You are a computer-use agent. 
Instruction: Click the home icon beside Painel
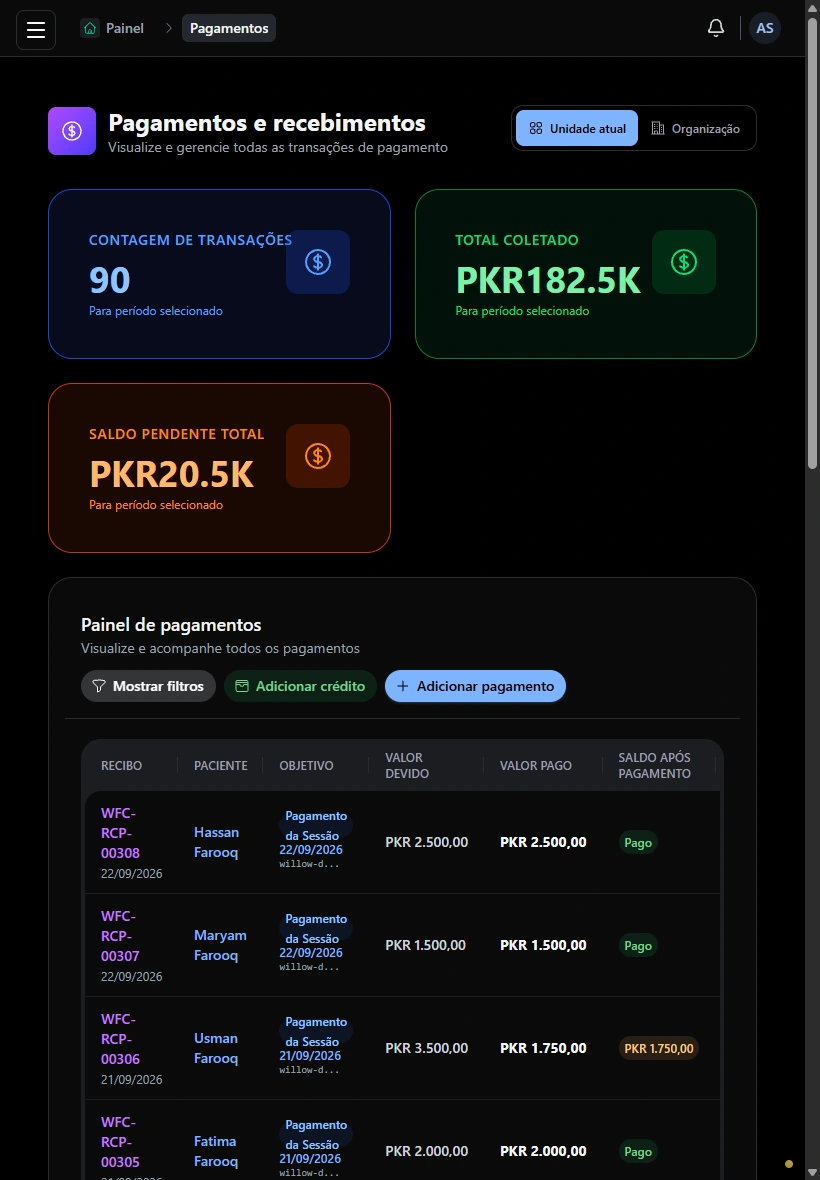pyautogui.click(x=90, y=29)
